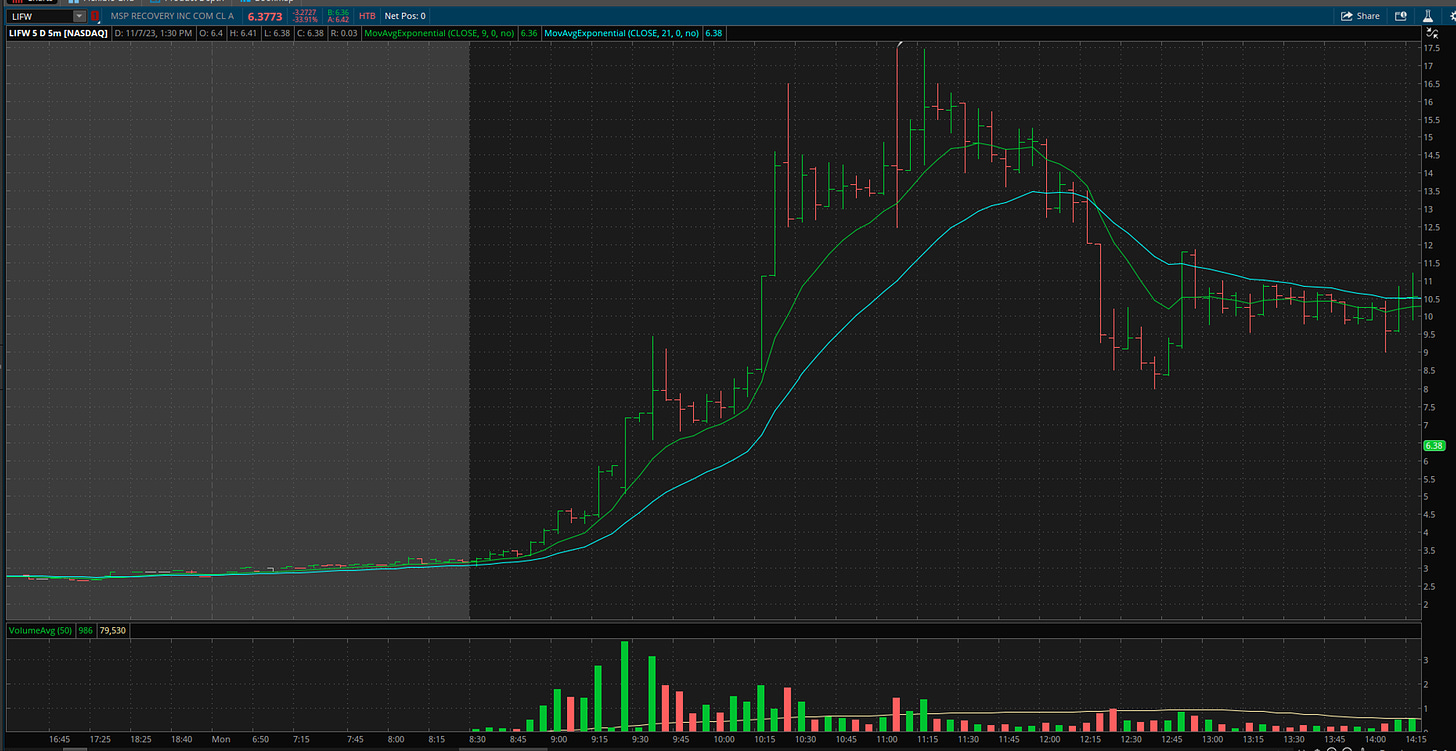The height and width of the screenshot is (751, 1456).
Task: Click the HTB hard-to-borrow label
Action: click(367, 16)
